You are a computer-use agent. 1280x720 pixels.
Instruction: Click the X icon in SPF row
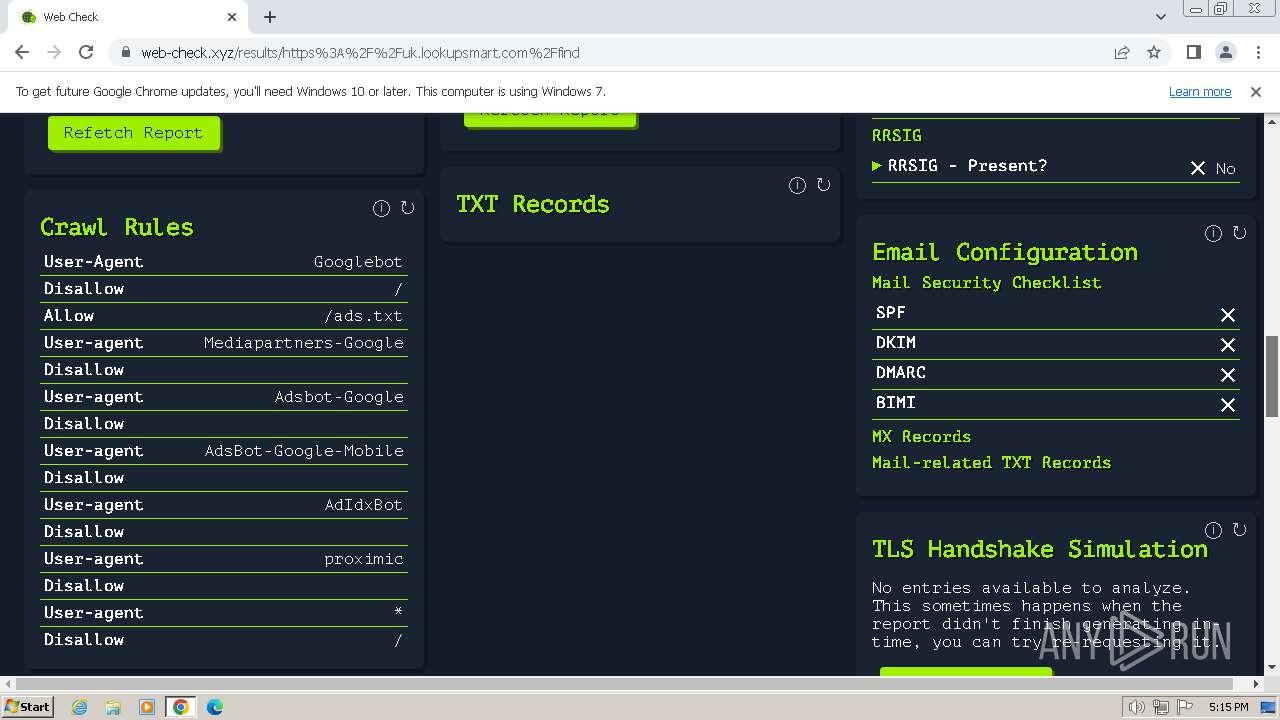point(1227,315)
